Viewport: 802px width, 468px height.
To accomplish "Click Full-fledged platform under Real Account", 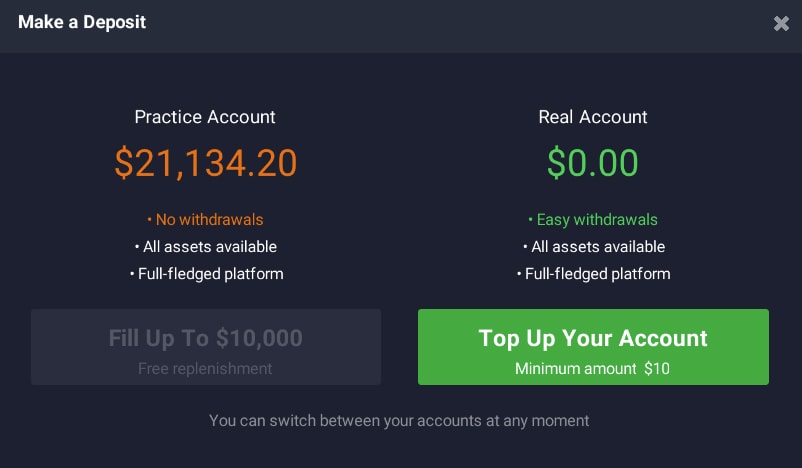I will click(593, 273).
